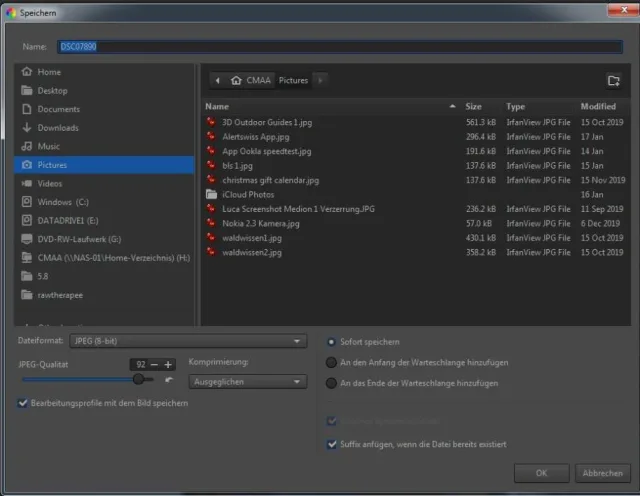Open the iCloud Photos folder
Viewport: 640px width, 496px height.
tap(248, 194)
